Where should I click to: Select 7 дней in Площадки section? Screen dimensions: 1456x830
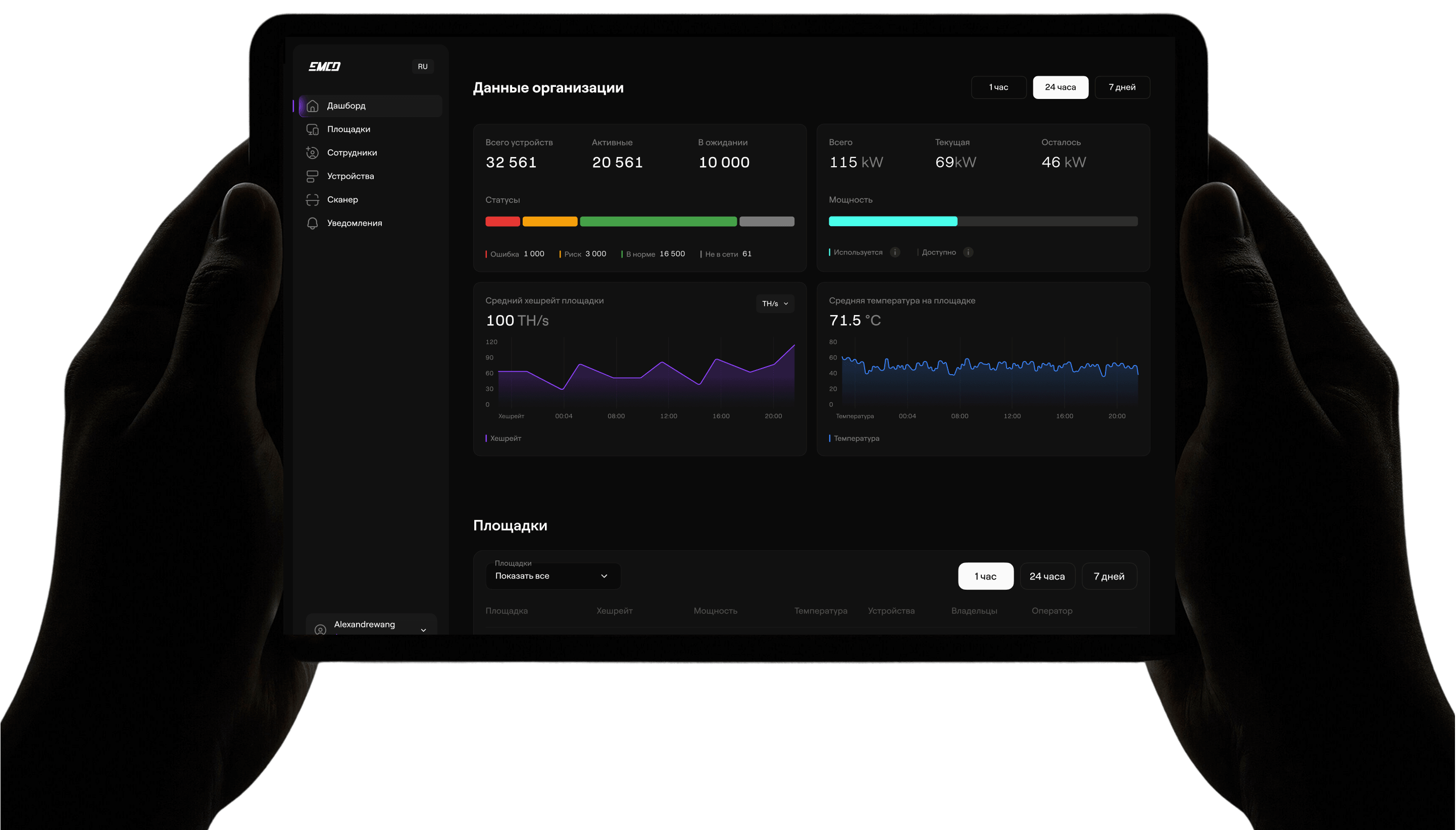1110,577
